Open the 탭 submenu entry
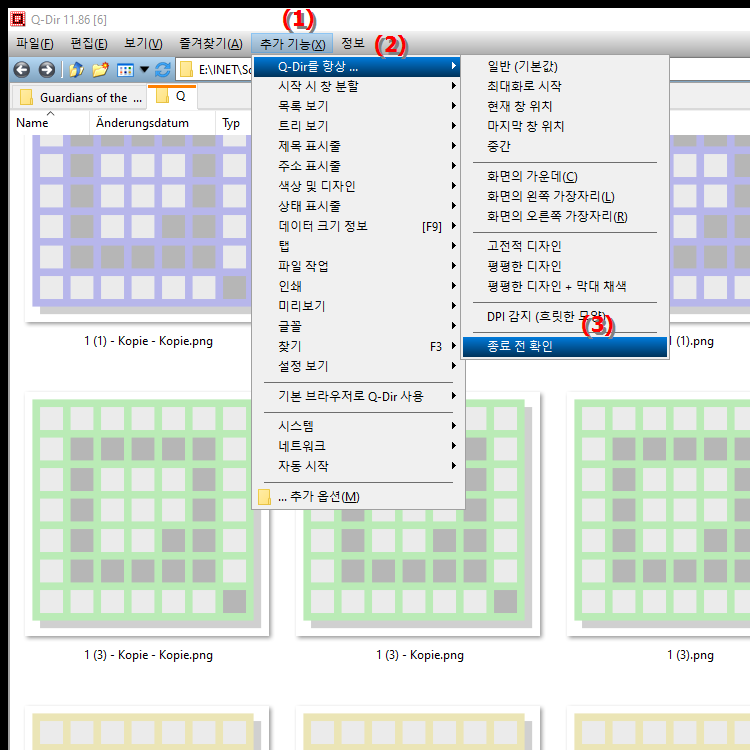750x750 pixels. (x=357, y=246)
